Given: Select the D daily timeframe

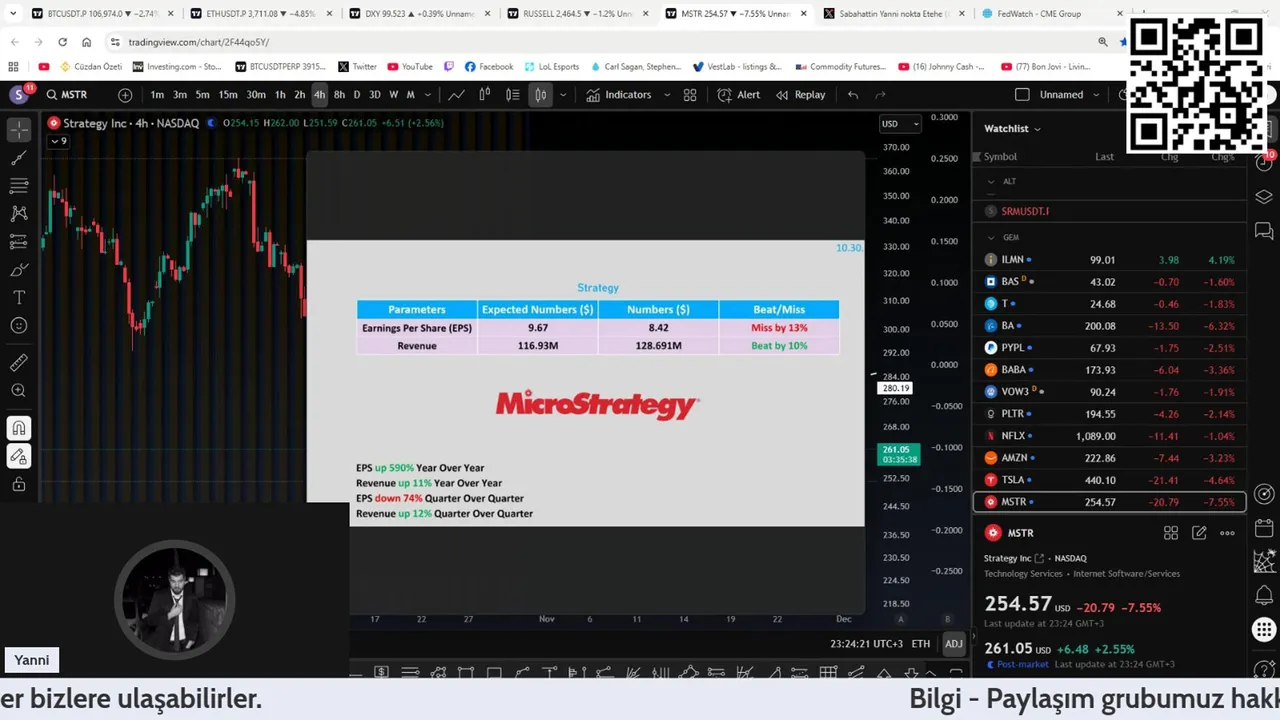Looking at the screenshot, I should pyautogui.click(x=357, y=95).
